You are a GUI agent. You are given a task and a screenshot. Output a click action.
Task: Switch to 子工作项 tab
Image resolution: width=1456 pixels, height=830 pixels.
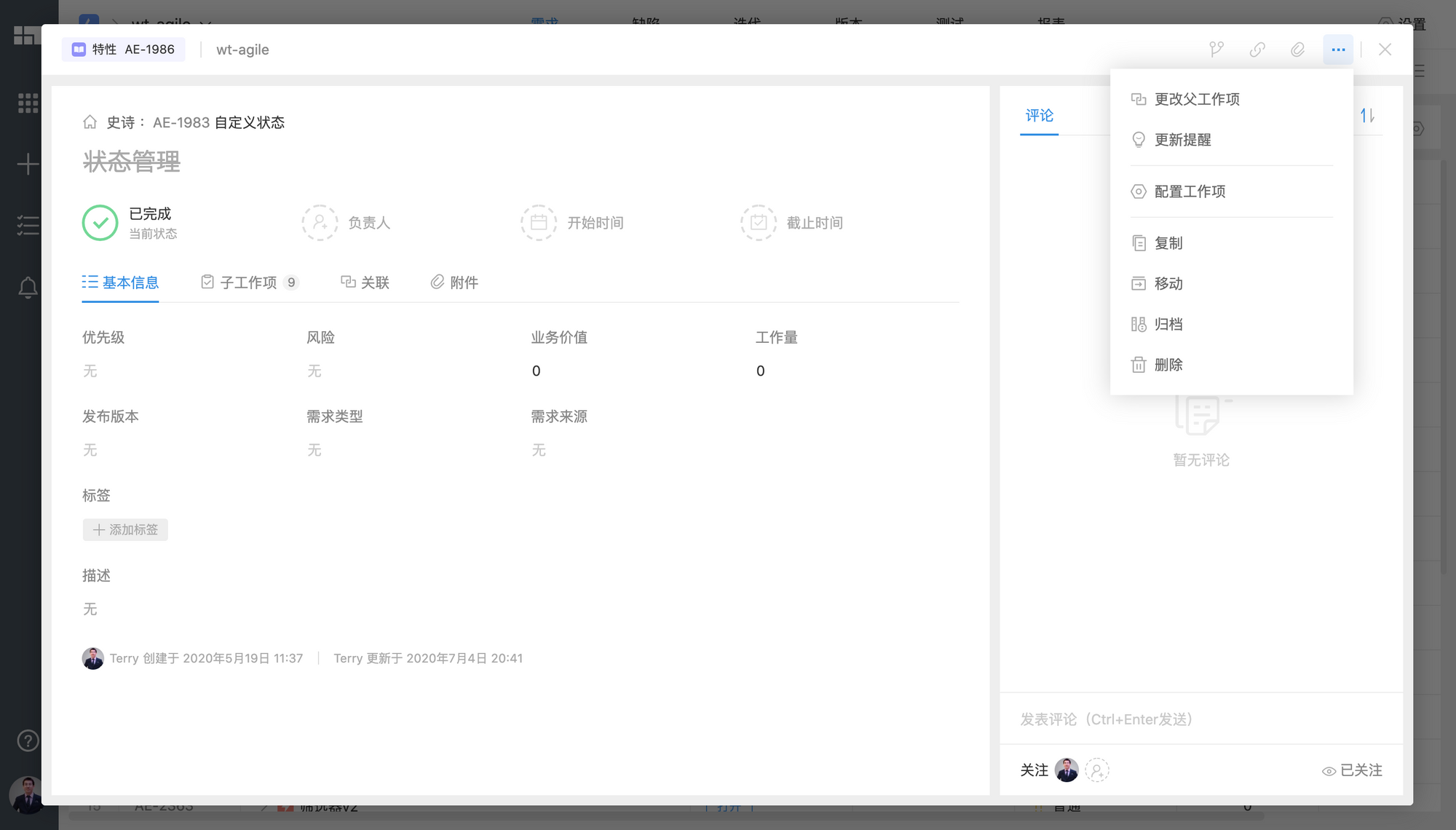point(250,282)
